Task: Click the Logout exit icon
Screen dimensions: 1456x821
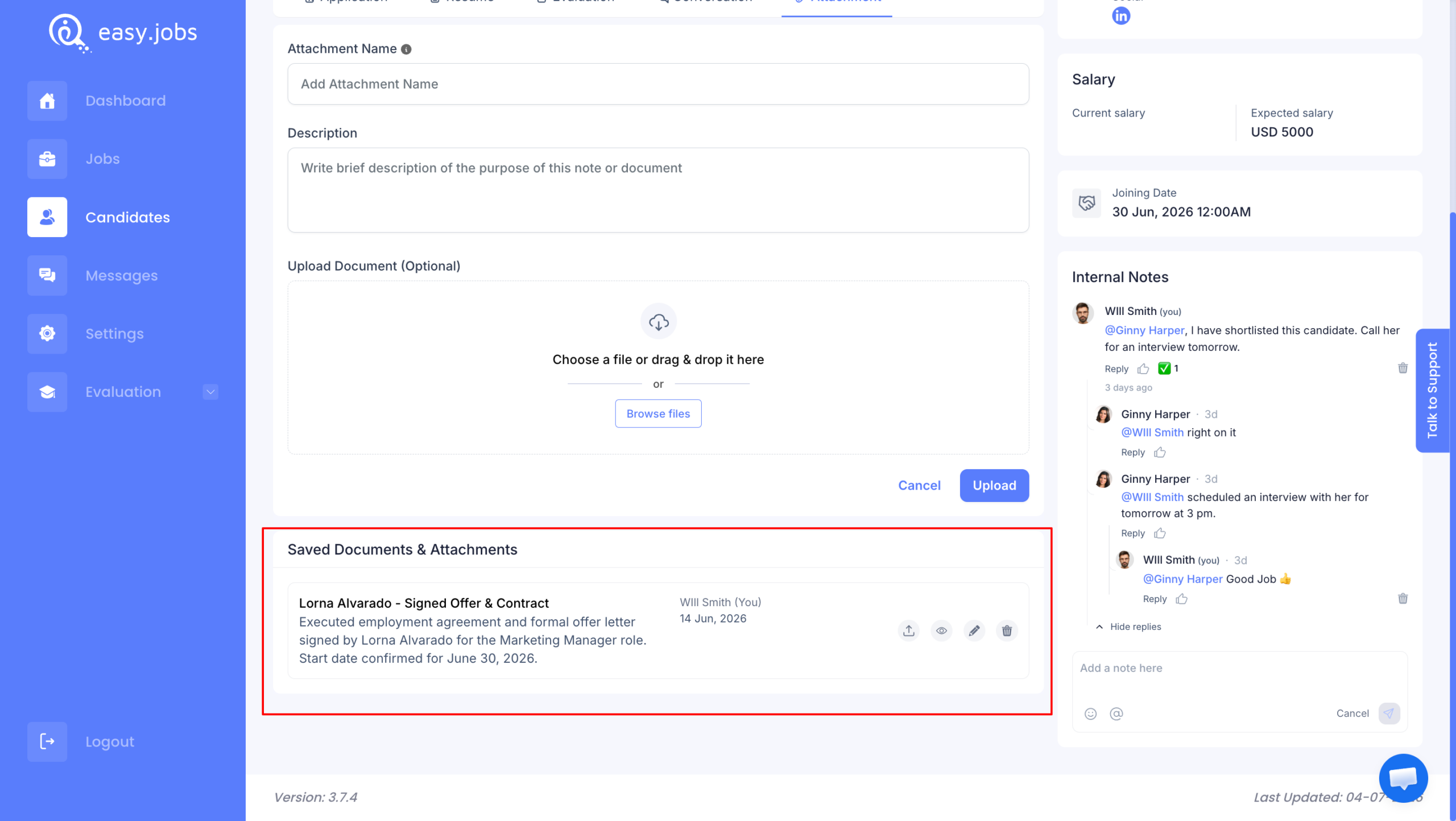Action: click(47, 741)
